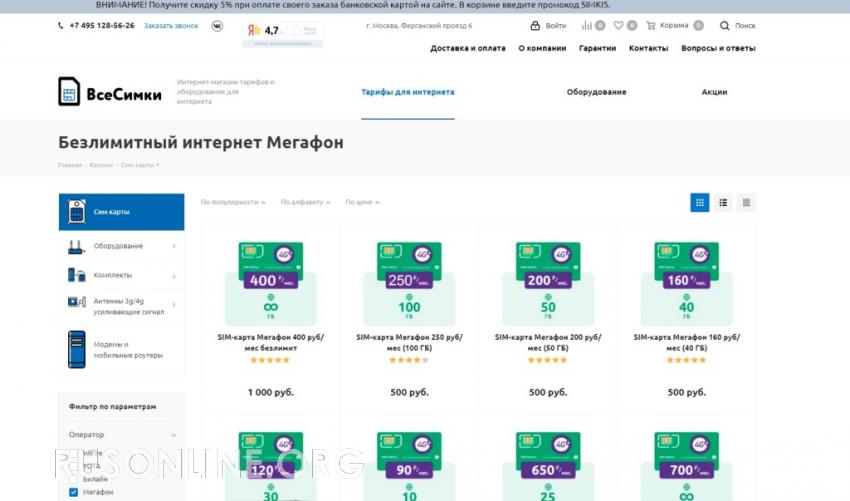The height and width of the screenshot is (501, 850).
Task: Open the 700 руб/мес SIM card image
Action: [687, 466]
